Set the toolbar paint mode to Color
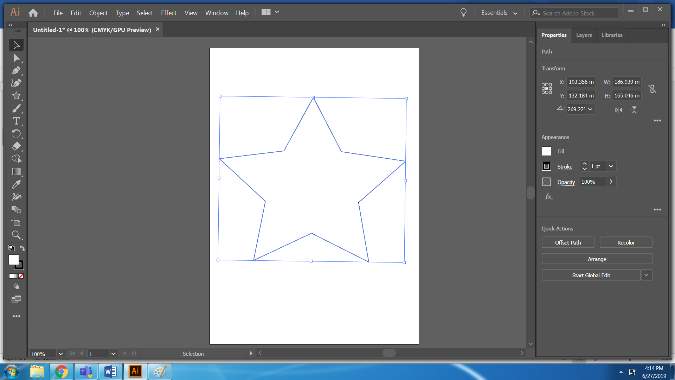Screen dimensions: 675x380 12,276
